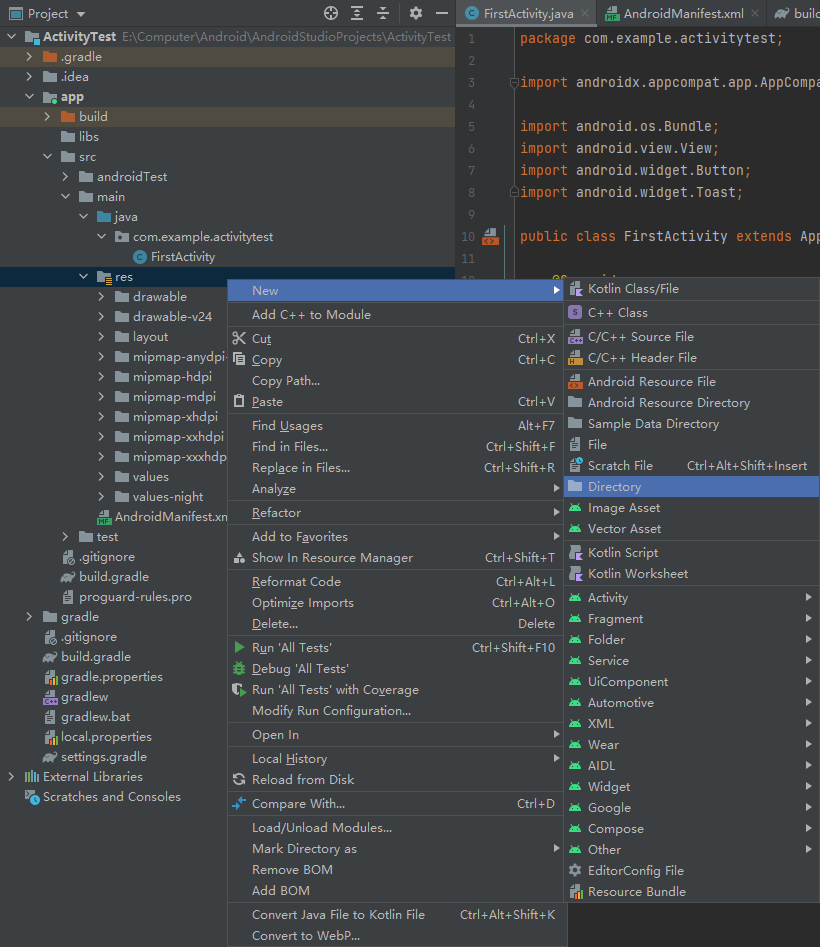Expand the .gradle folder
This screenshot has height=947, width=820.
(30, 57)
